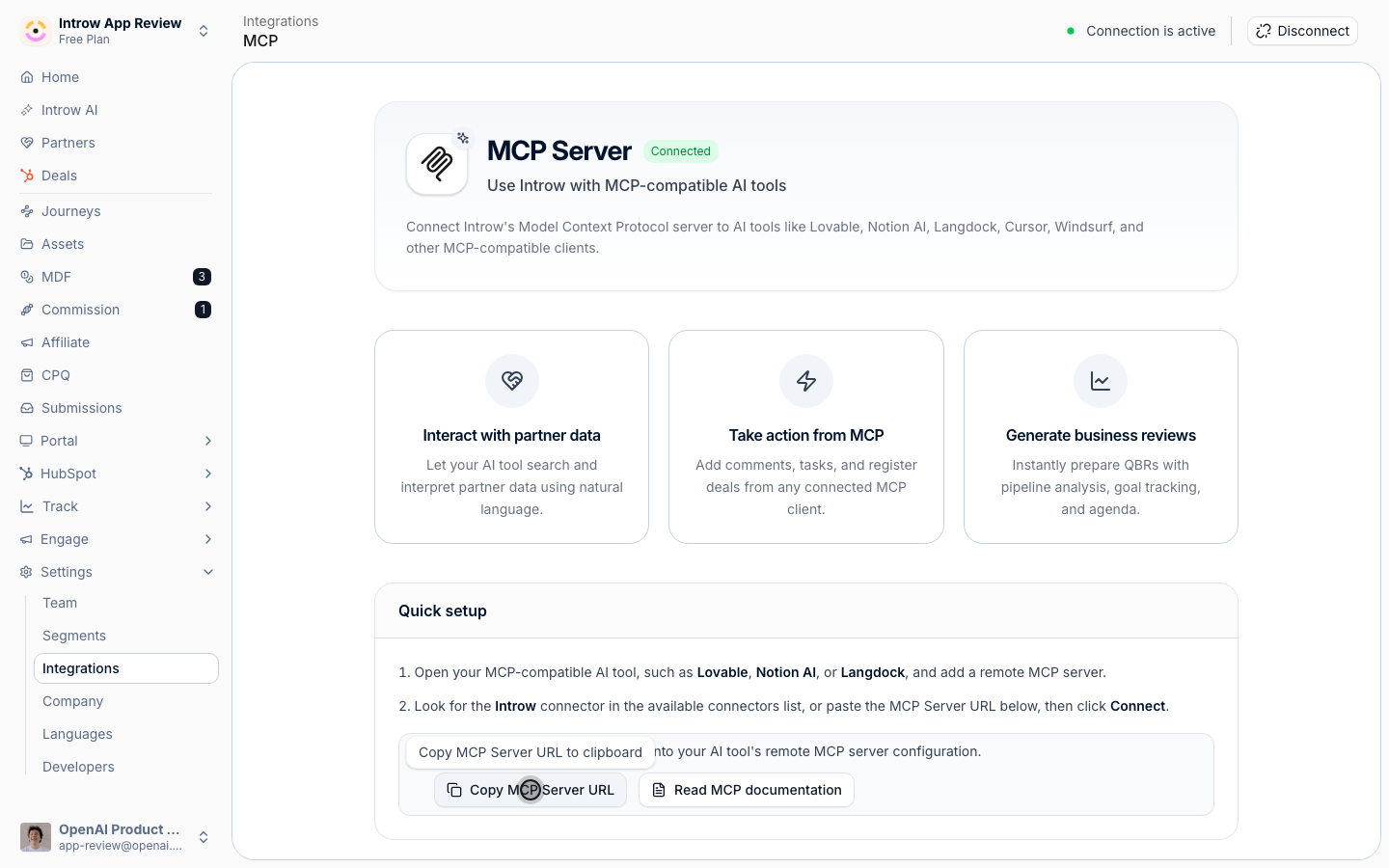Click the Partners heart-handshake icon in the sidebar
Image resolution: width=1389 pixels, height=868 pixels.
[x=27, y=143]
